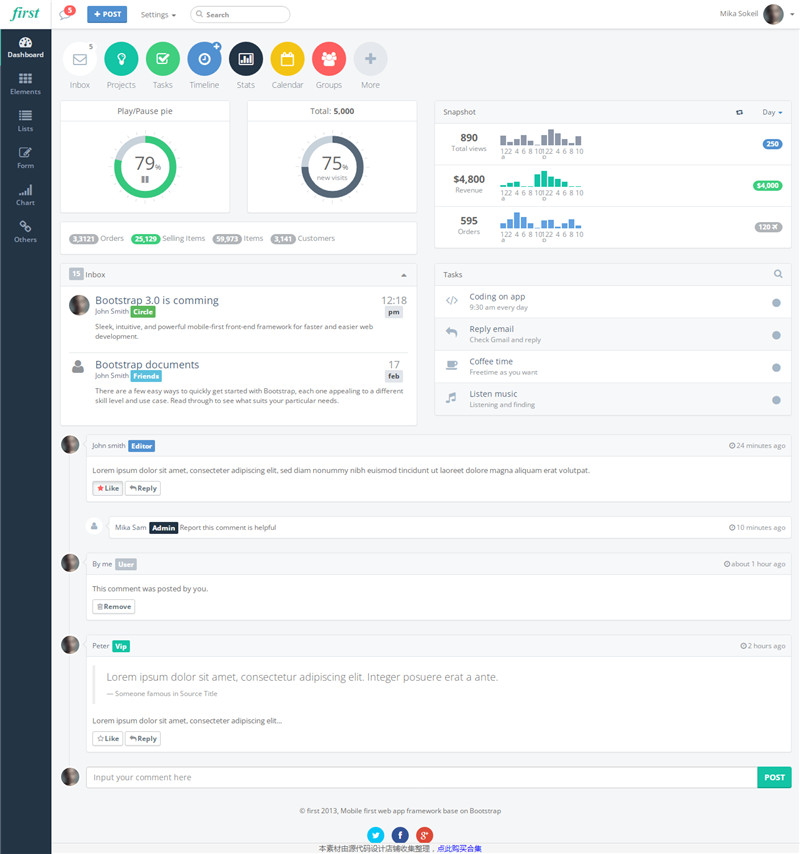
Task: Refresh the Snapshot panel
Action: 739,112
